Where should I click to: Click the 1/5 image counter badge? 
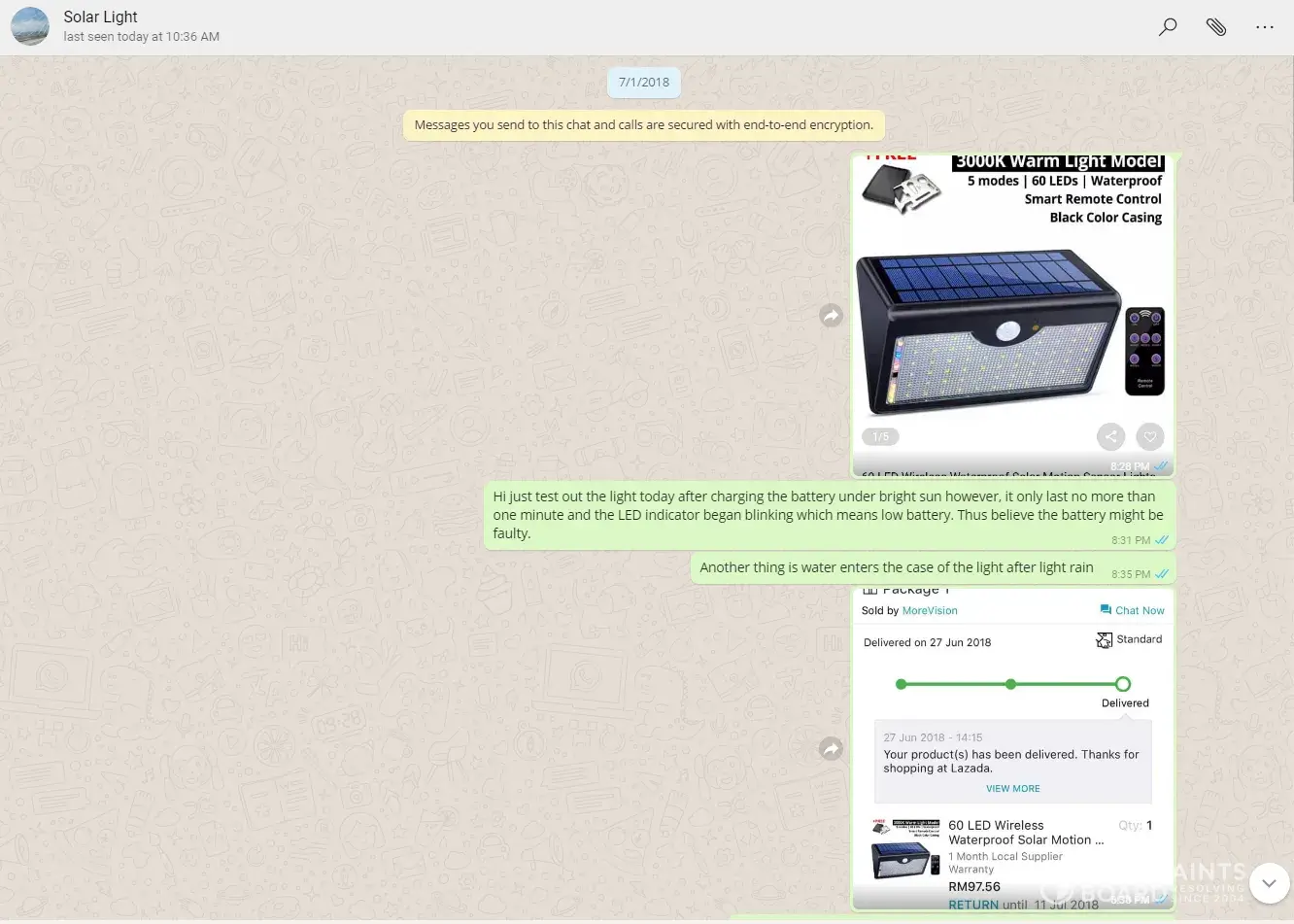880,437
